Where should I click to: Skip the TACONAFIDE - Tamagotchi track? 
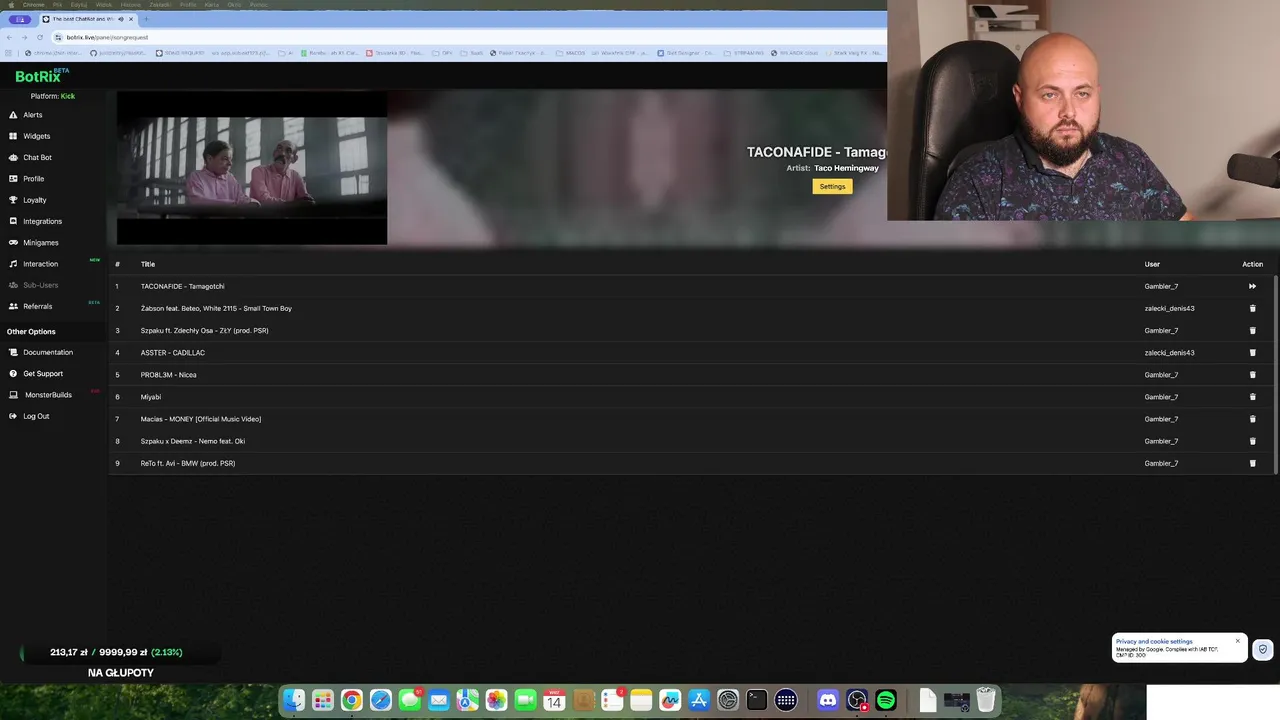pos(1252,286)
